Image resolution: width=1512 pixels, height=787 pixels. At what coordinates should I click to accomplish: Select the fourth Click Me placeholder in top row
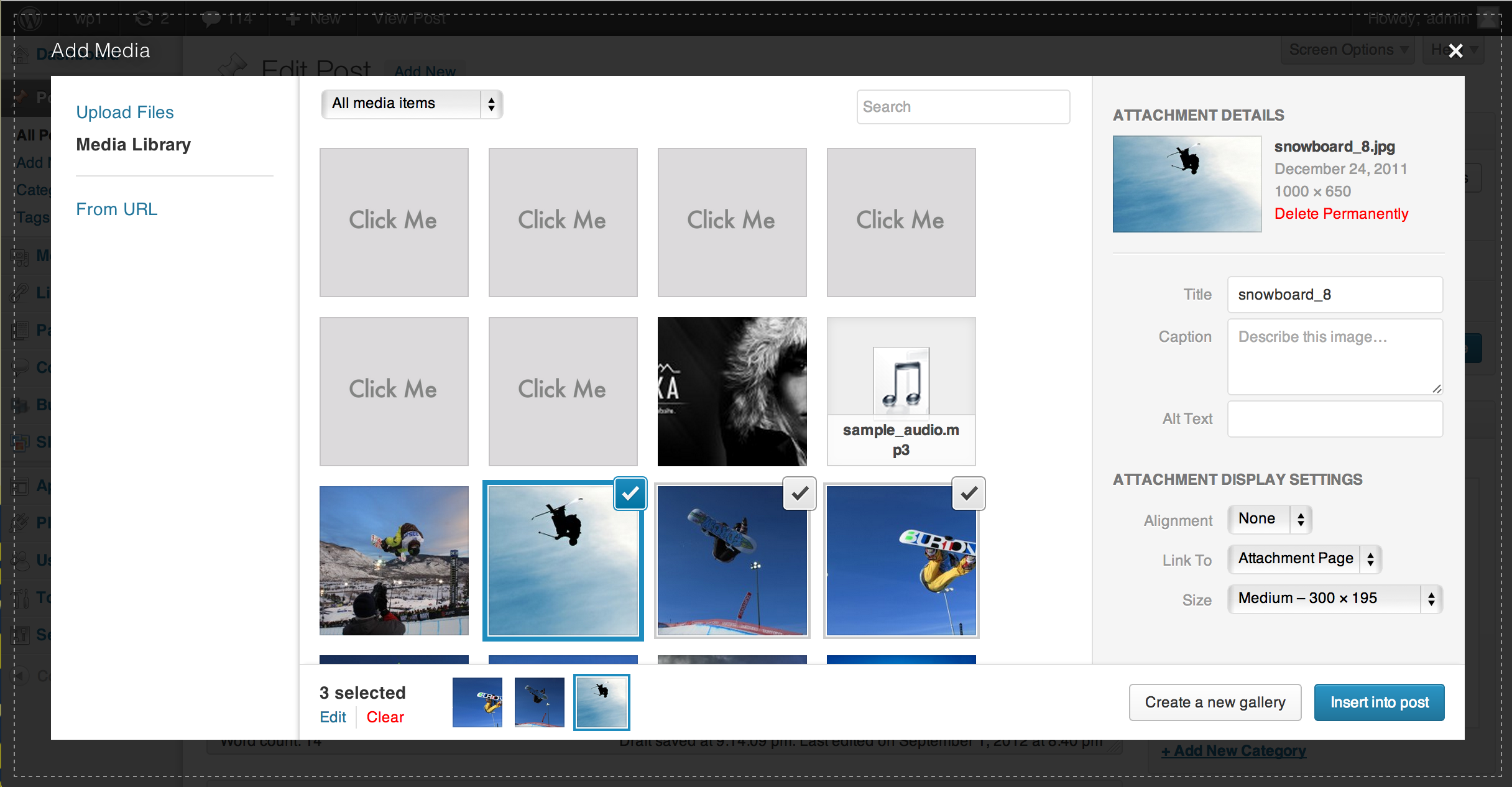tap(901, 223)
